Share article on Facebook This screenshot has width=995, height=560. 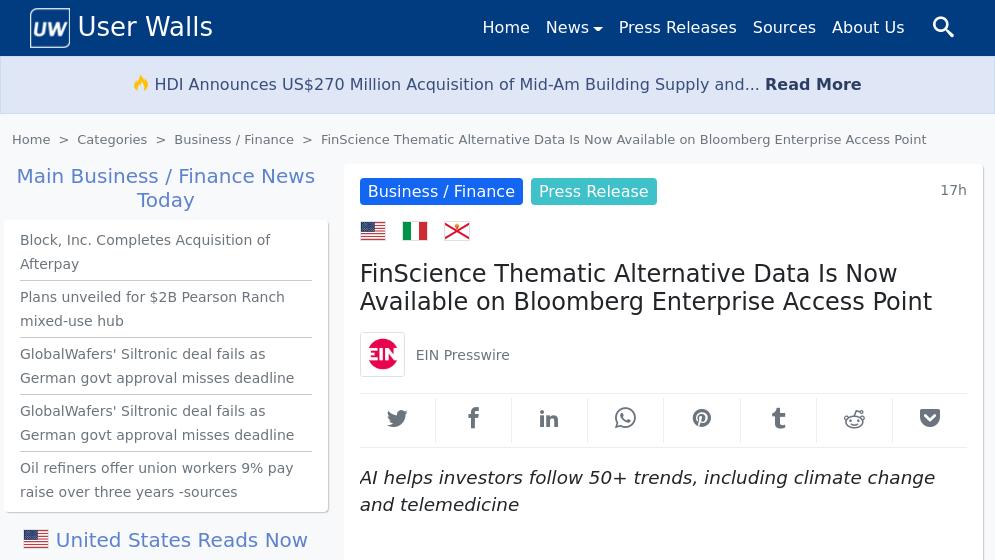point(473,418)
